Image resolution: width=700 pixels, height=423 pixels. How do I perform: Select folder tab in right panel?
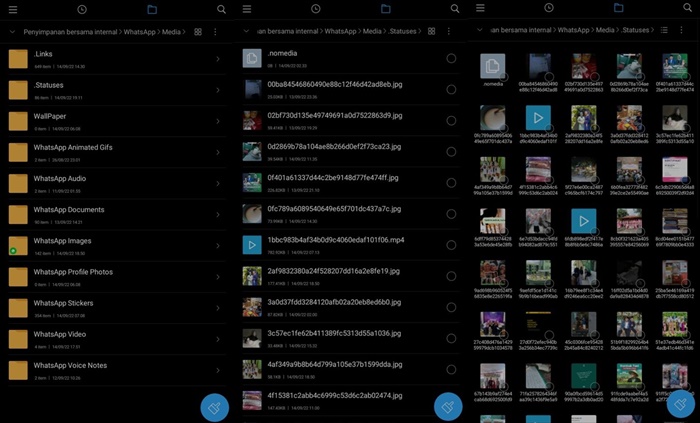pyautogui.click(x=618, y=8)
